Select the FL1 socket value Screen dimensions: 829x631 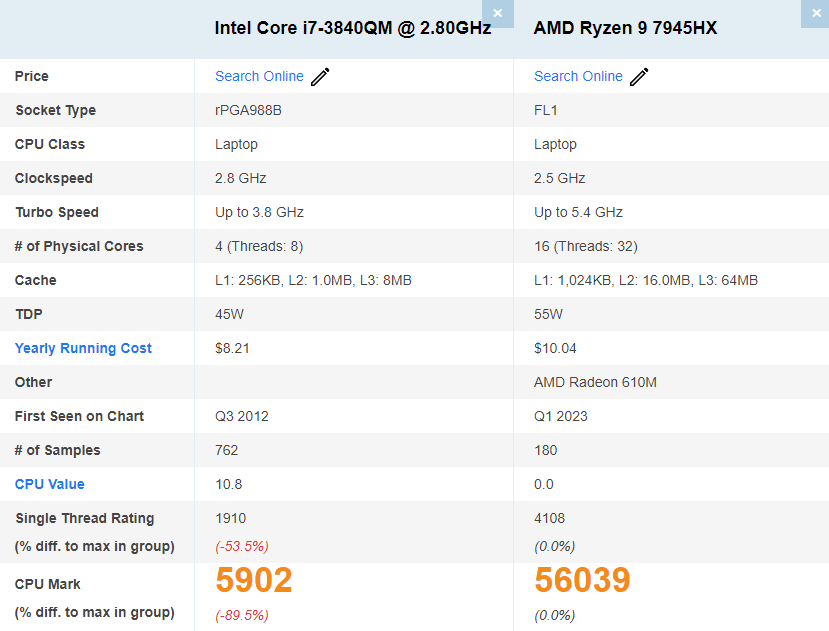point(545,110)
